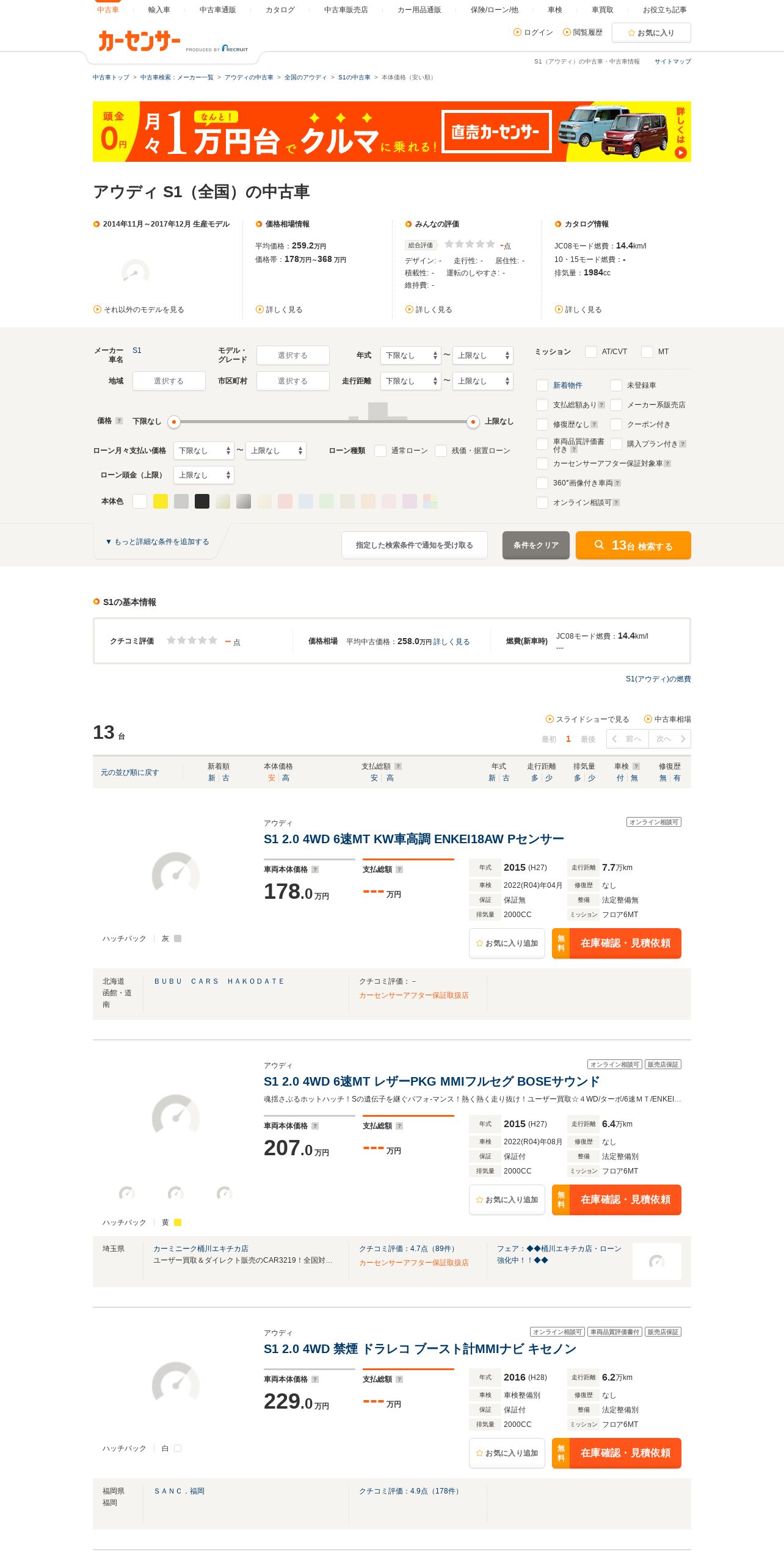Click help icon beside 360°画像付き車両
Screen dimensions: 784x1568
pos(617,483)
